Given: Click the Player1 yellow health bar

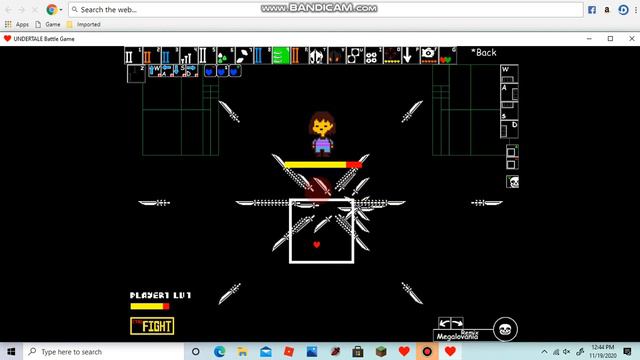Looking at the screenshot, I should (150, 306).
